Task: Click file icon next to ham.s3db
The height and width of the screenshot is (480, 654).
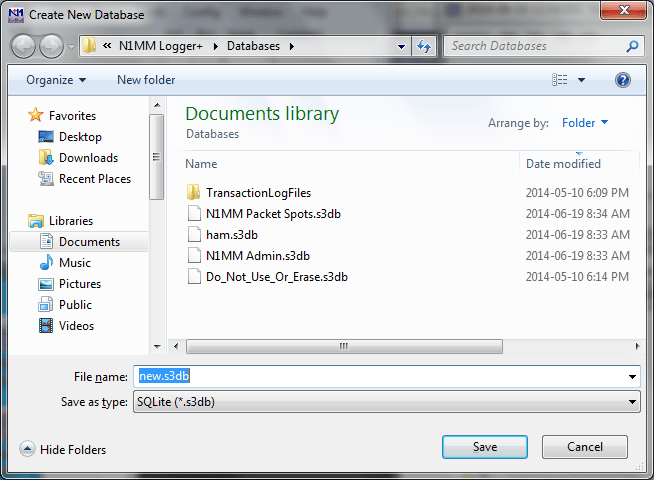Action: click(x=194, y=234)
